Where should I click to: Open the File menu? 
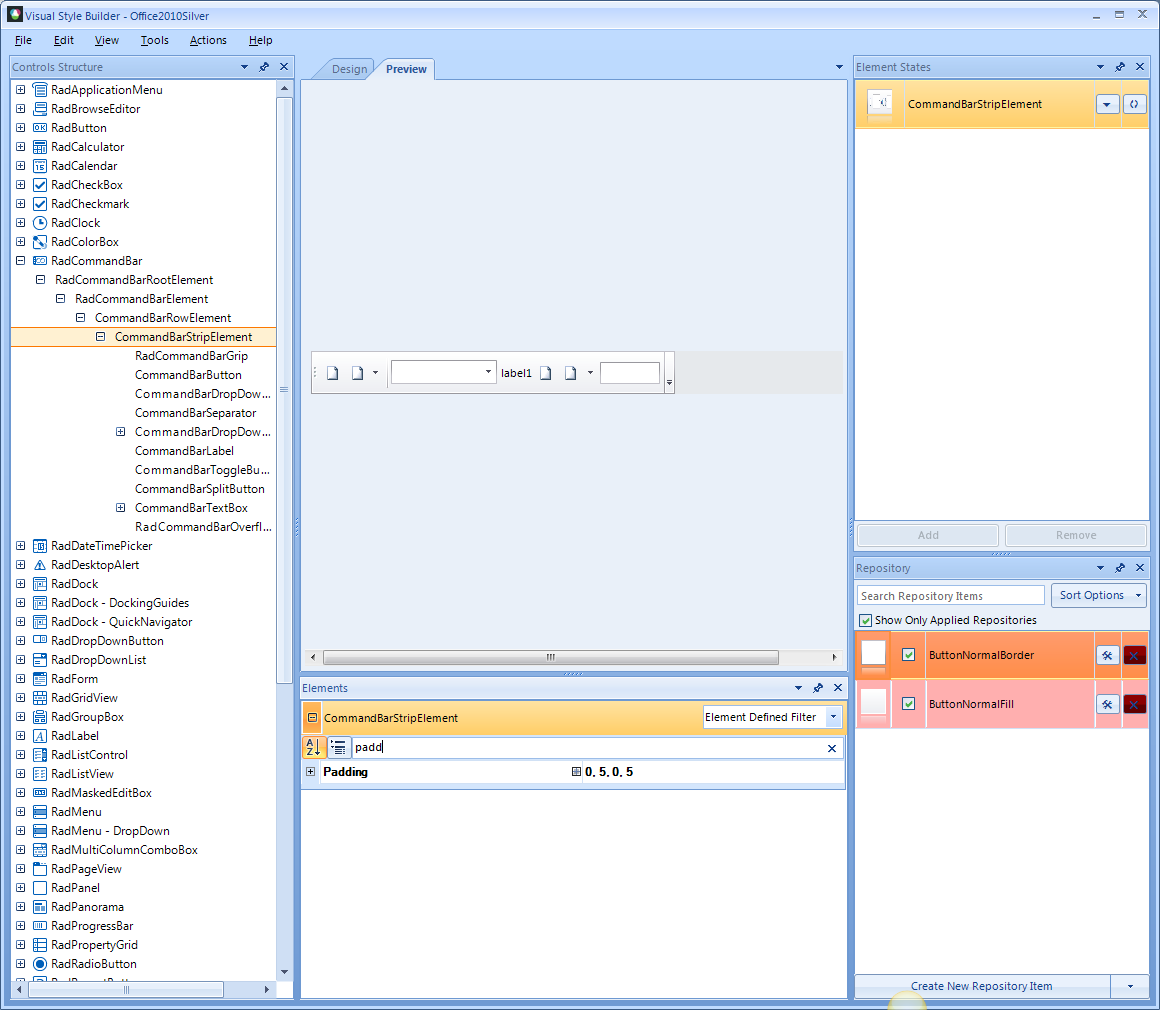(x=24, y=40)
